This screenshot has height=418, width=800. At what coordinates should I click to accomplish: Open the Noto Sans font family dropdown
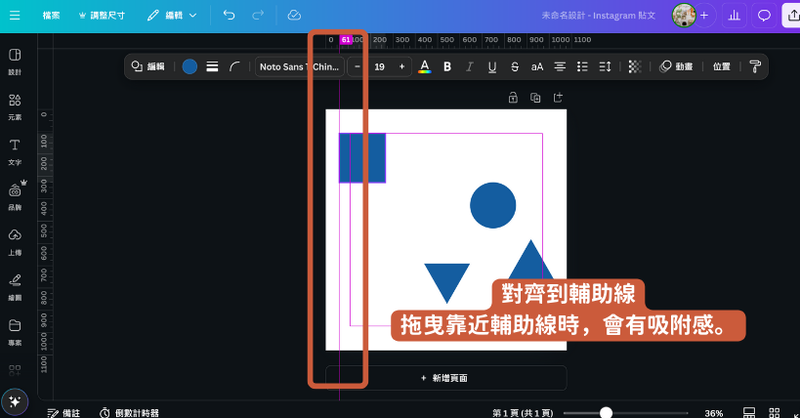(x=299, y=67)
